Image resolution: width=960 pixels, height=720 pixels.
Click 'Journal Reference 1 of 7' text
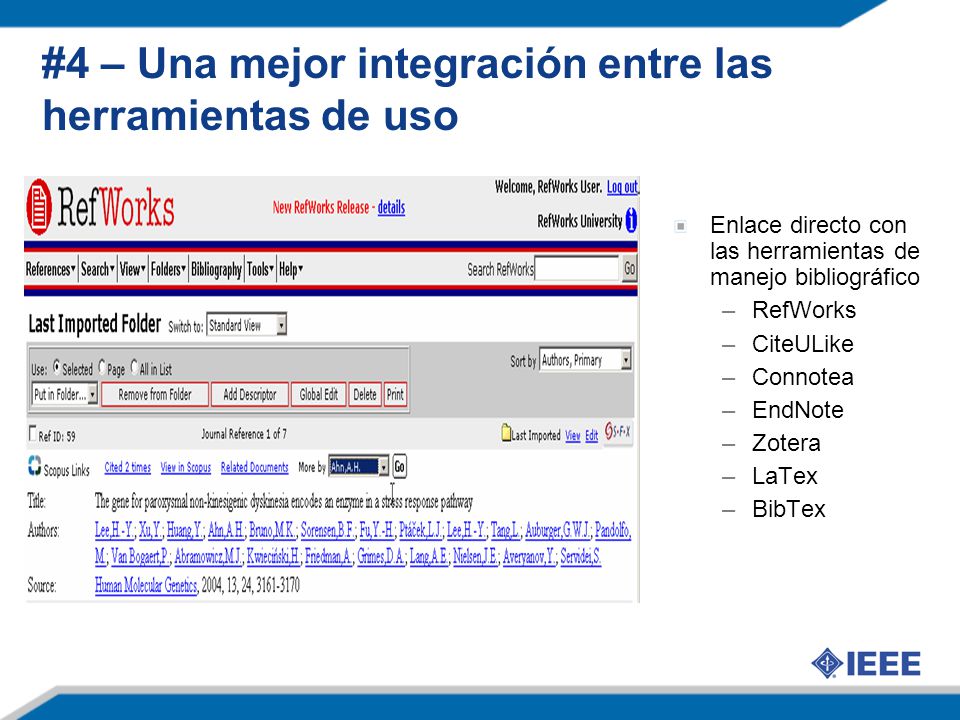click(x=244, y=434)
